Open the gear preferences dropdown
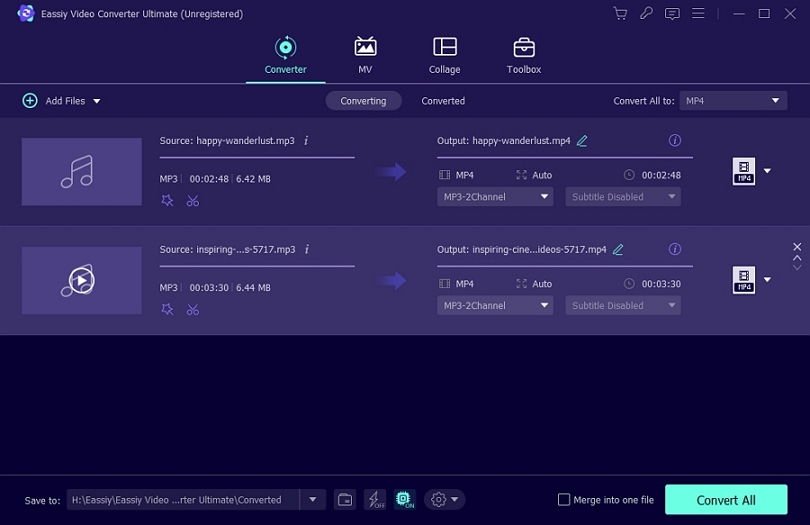 (x=444, y=500)
